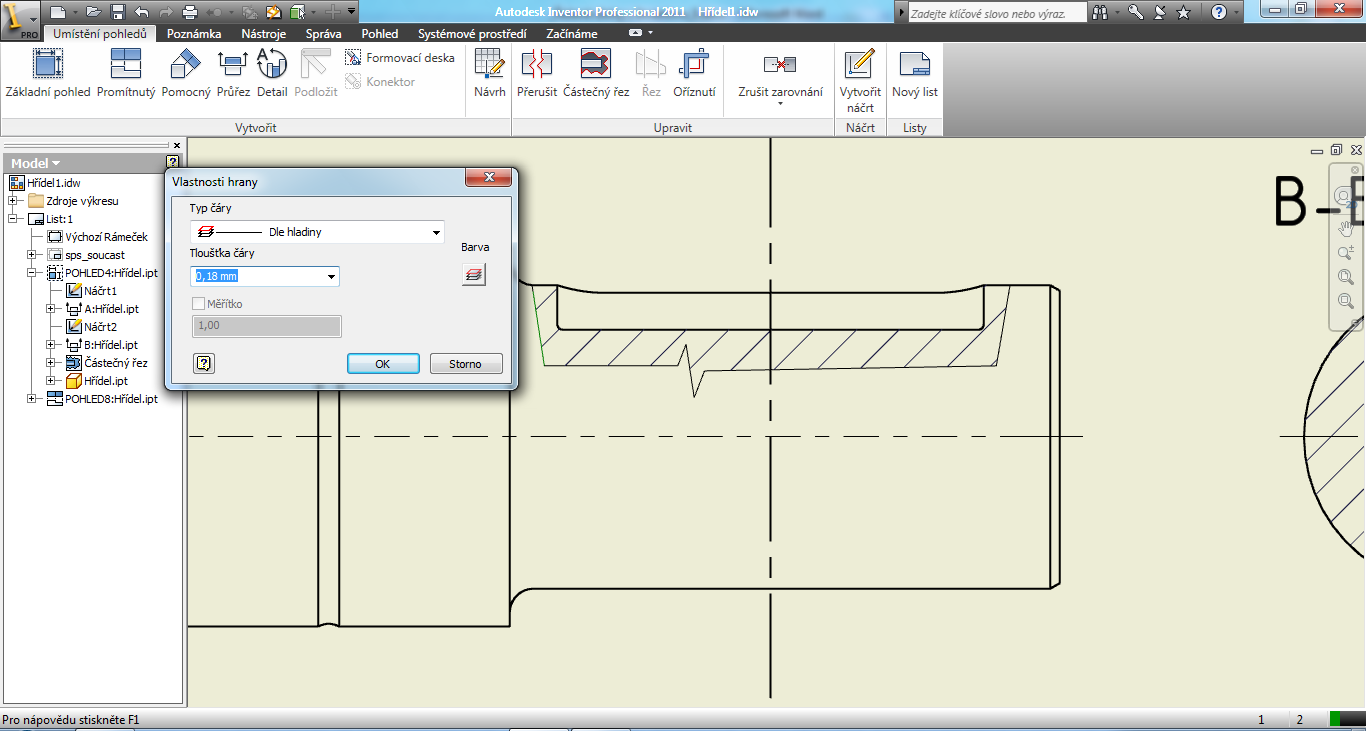Expand the POHLED8:Hřídel.ipt node
The width and height of the screenshot is (1366, 731).
(x=32, y=399)
